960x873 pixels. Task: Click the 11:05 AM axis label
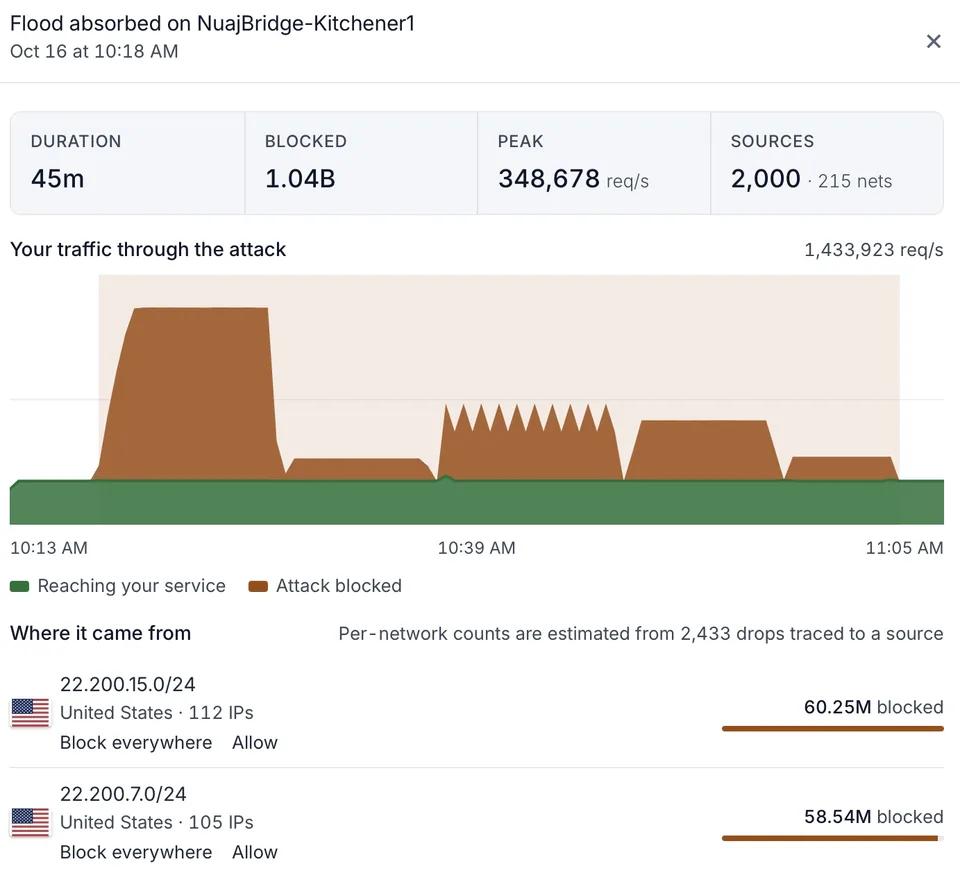(x=904, y=547)
